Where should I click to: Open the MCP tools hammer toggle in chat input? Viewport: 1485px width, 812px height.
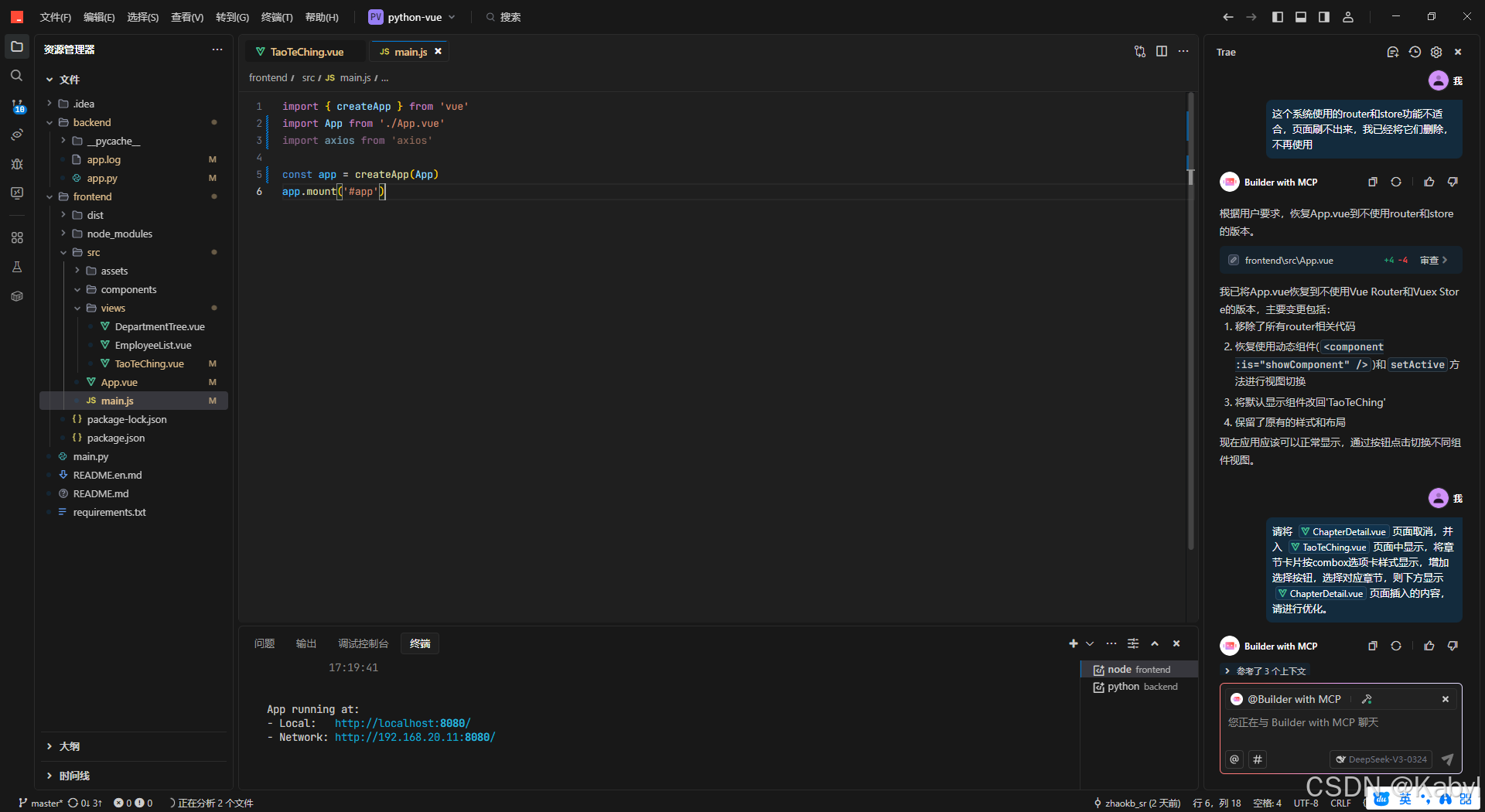(x=1367, y=699)
